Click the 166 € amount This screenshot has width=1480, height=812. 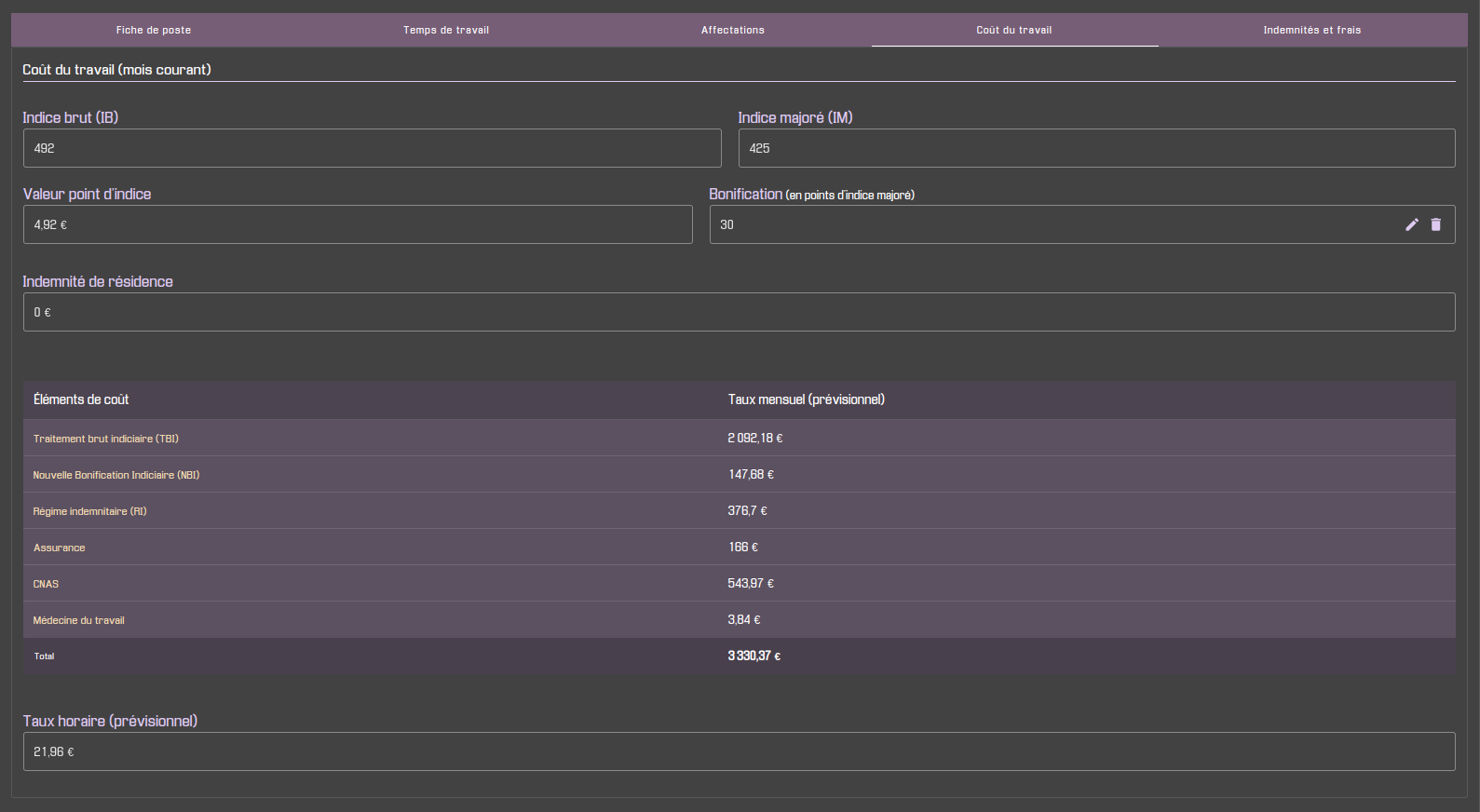click(743, 547)
